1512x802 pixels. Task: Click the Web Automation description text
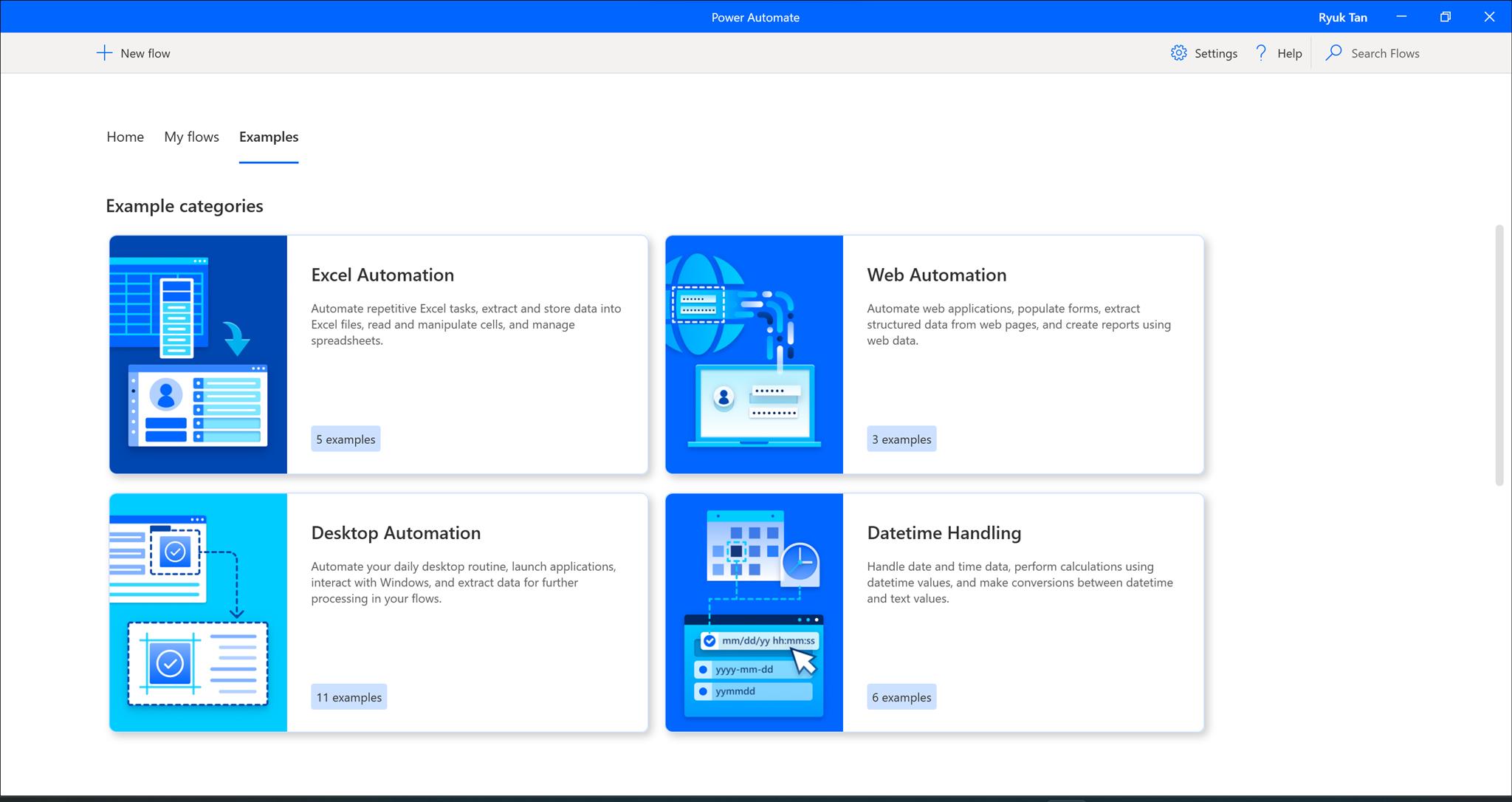(1019, 324)
